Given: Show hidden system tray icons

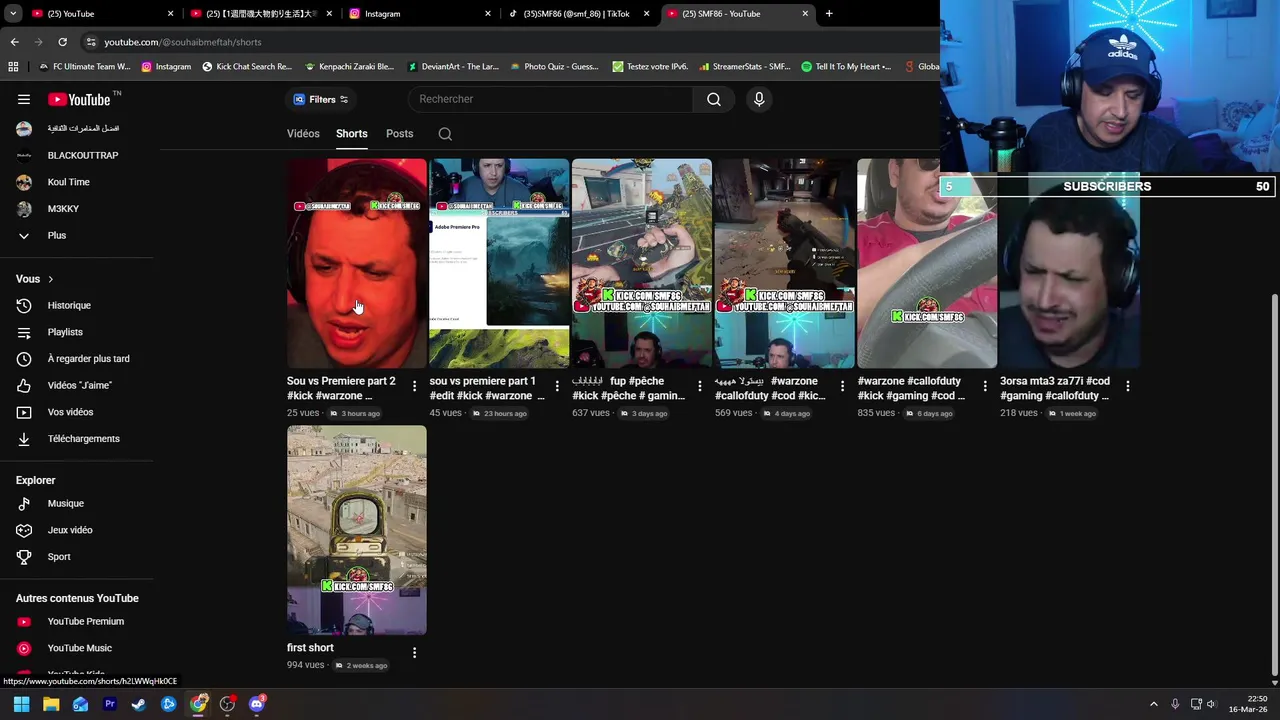Looking at the screenshot, I should [1153, 704].
